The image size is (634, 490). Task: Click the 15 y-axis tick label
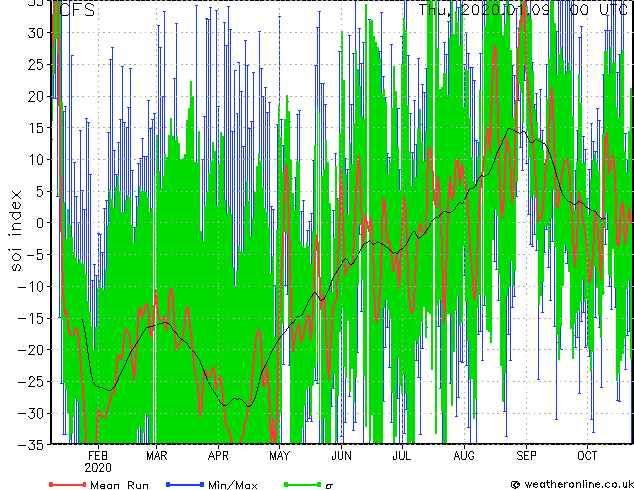click(x=36, y=128)
